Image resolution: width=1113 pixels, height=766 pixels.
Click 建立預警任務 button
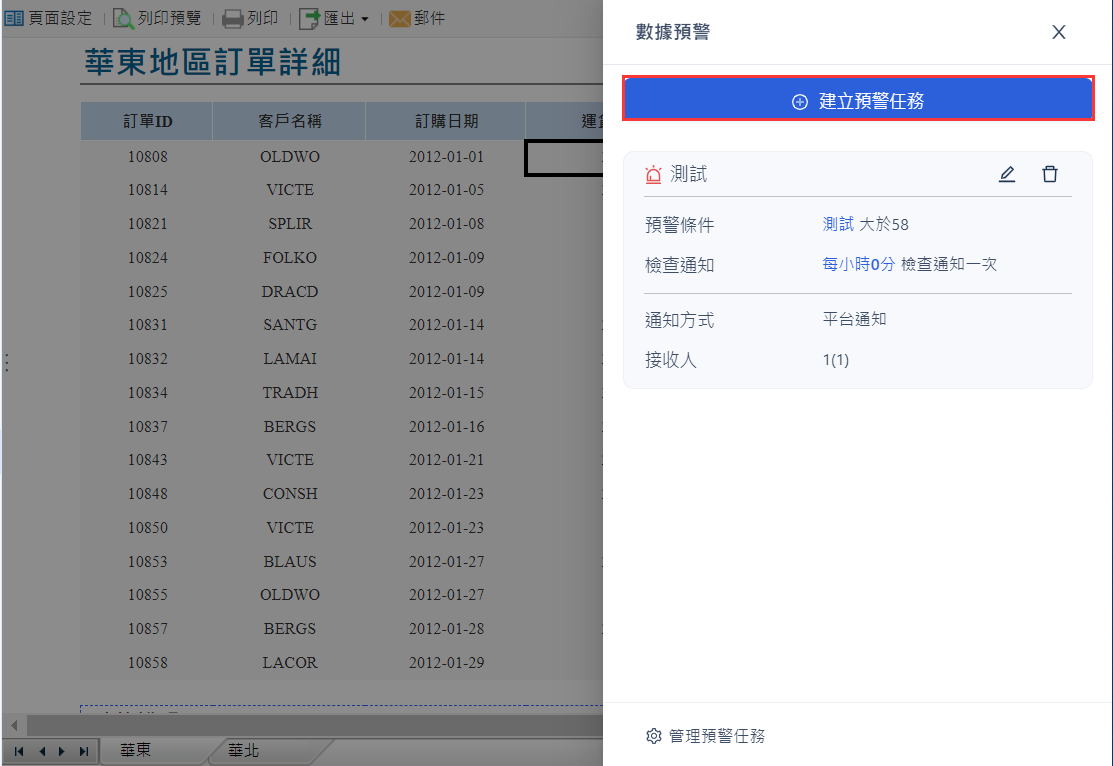tap(858, 101)
